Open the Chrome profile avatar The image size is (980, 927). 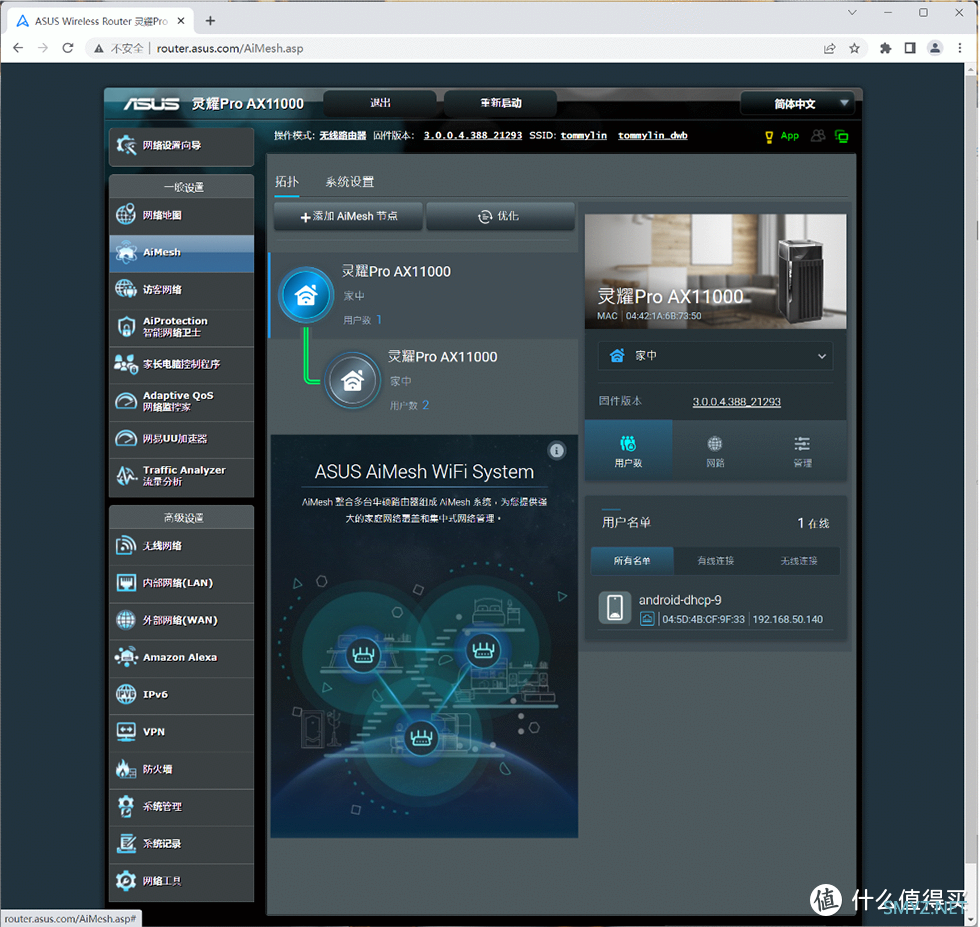coord(935,48)
